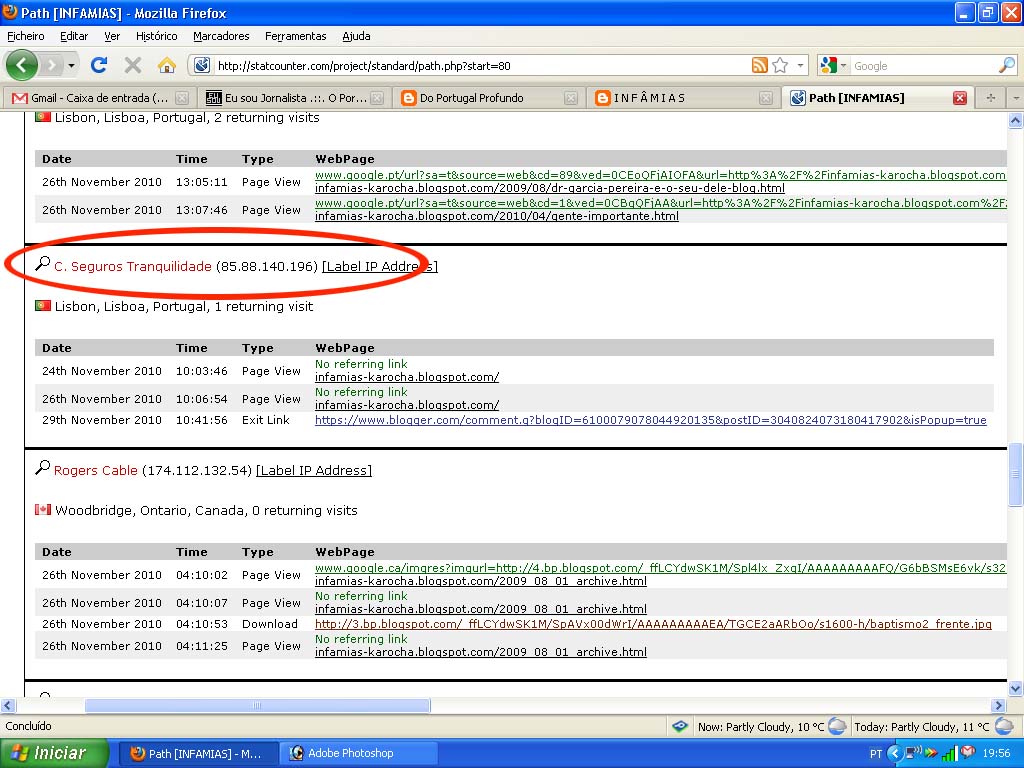Image resolution: width=1024 pixels, height=768 pixels.
Task: Click the vertical scrollbar down arrow
Action: 1016,688
